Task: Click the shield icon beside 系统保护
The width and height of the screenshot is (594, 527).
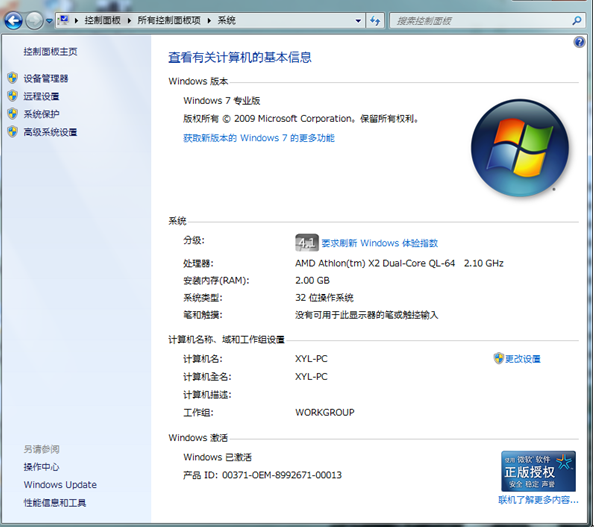Action: tap(13, 114)
